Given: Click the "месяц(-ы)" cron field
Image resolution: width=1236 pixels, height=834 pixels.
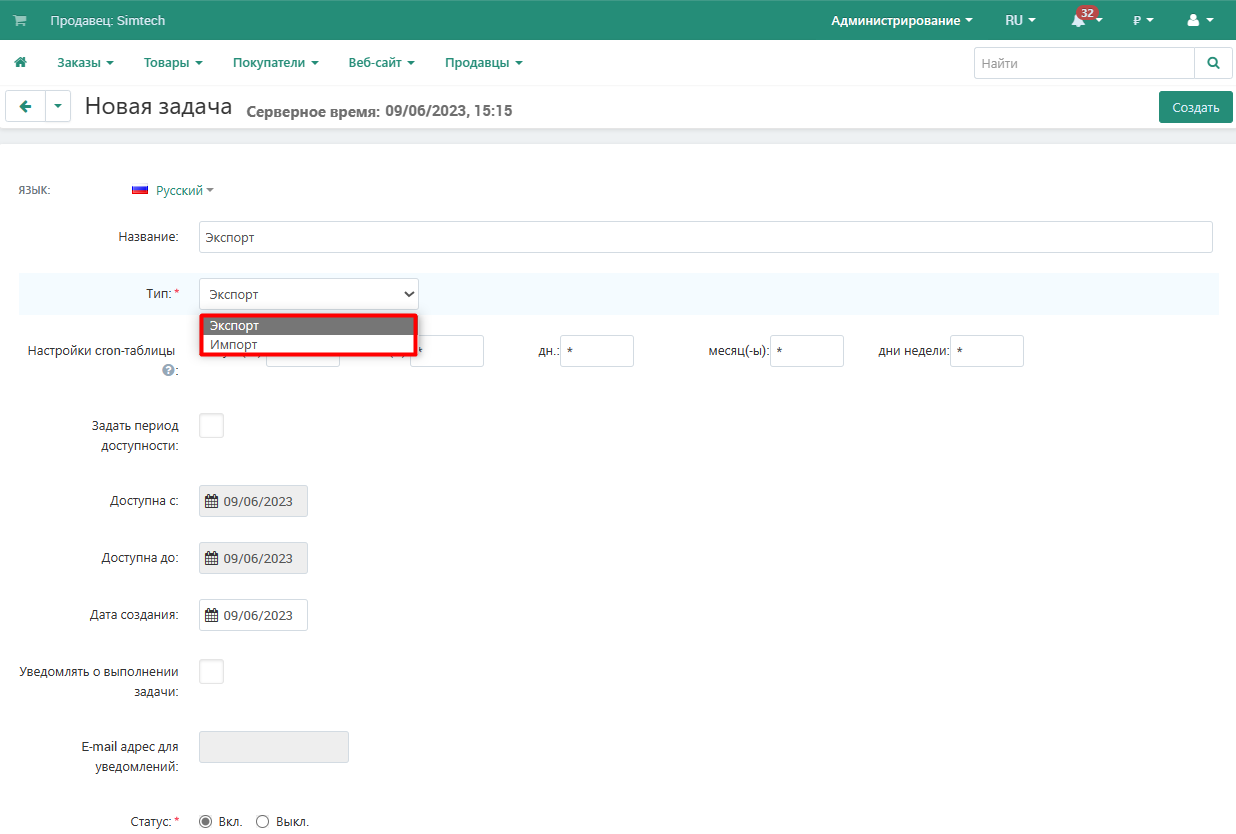Looking at the screenshot, I should pyautogui.click(x=807, y=351).
